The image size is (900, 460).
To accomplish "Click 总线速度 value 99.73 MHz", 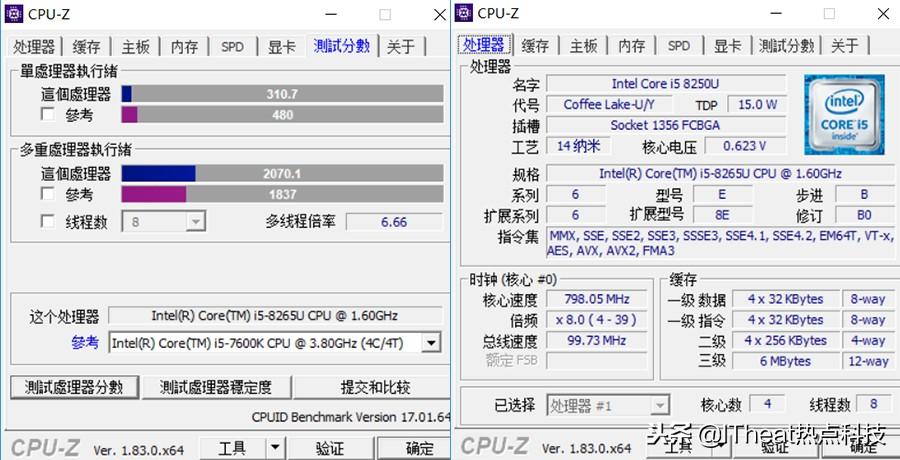I will pyautogui.click(x=596, y=341).
